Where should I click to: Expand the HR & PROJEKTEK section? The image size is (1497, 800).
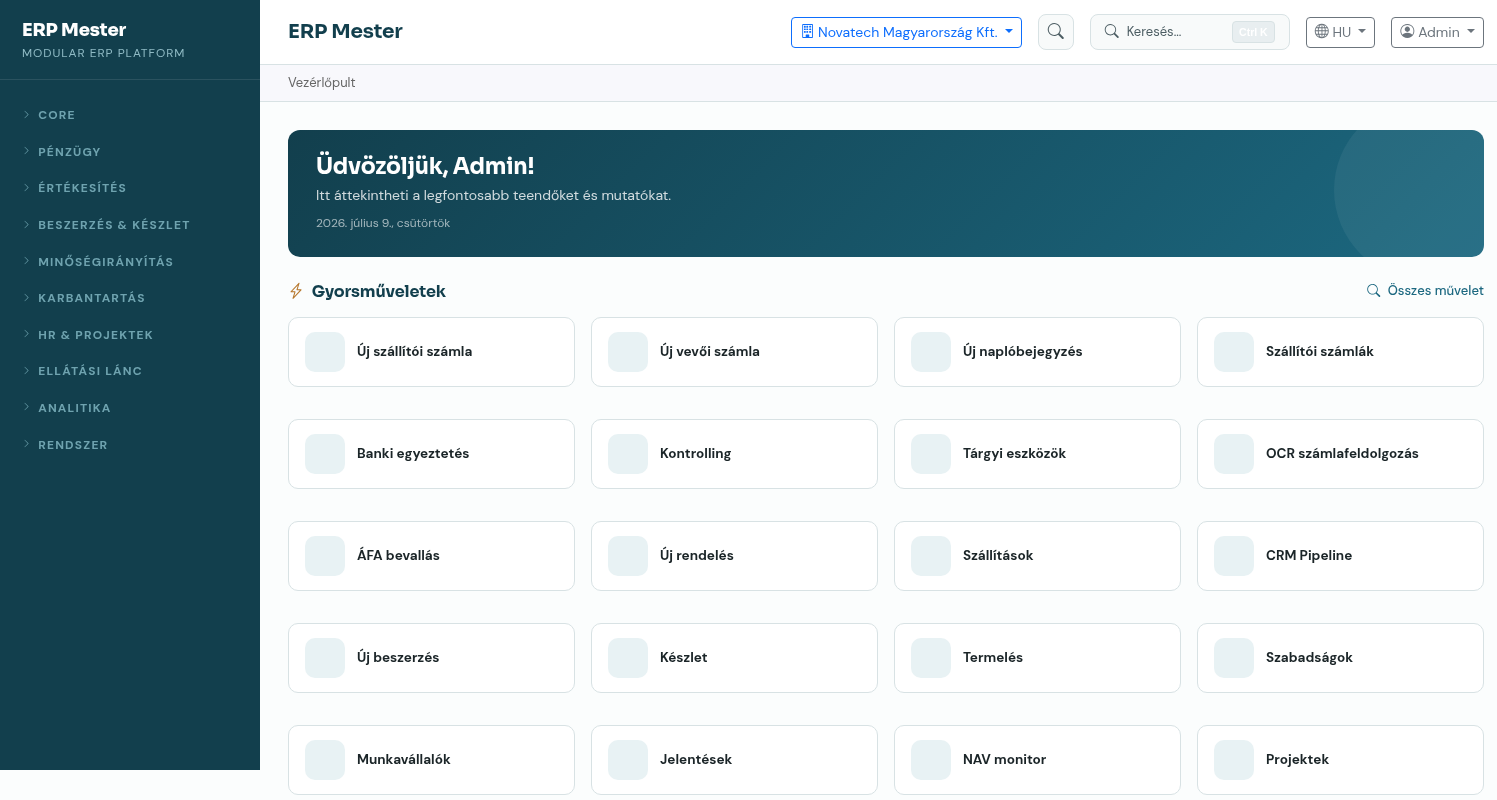[x=130, y=335]
